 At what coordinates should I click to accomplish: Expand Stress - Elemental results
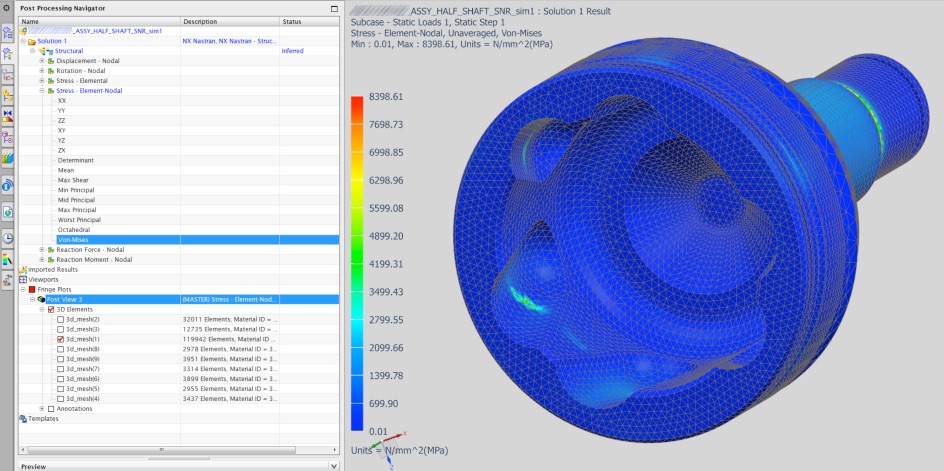click(x=42, y=81)
